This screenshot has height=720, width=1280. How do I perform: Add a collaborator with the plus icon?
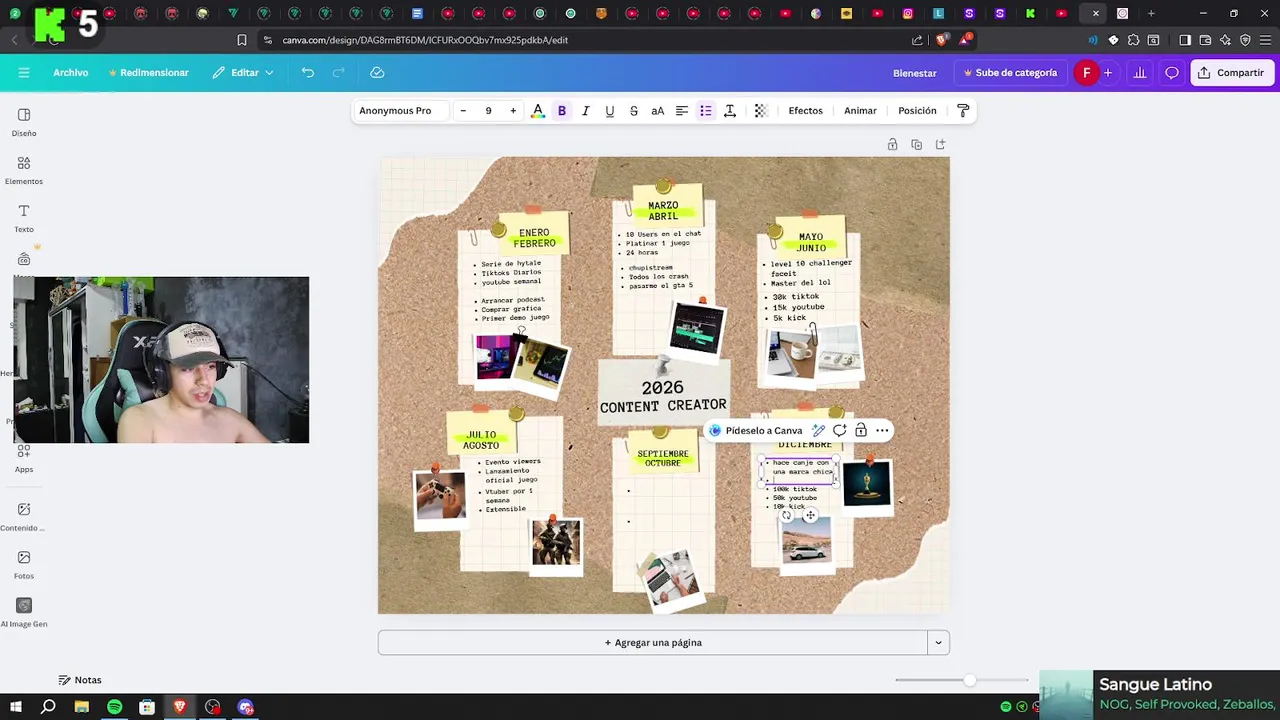1107,73
